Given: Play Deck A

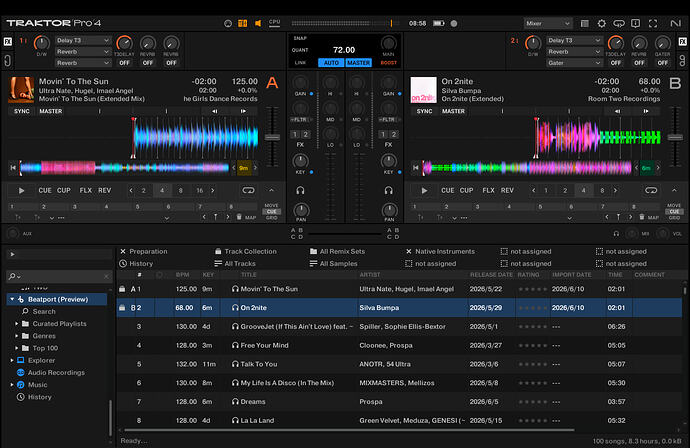Looking at the screenshot, I should [21, 191].
